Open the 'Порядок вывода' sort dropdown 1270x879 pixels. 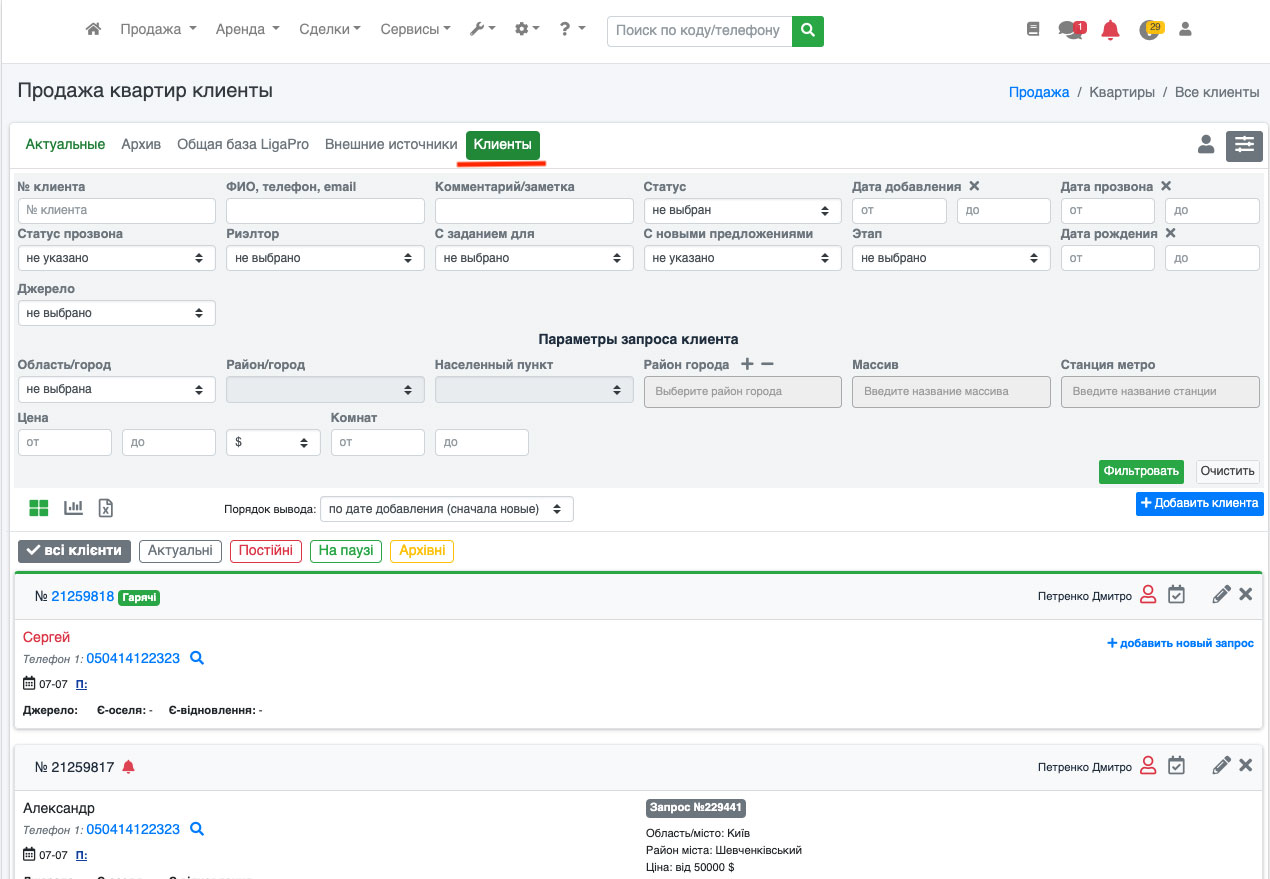tap(446, 509)
